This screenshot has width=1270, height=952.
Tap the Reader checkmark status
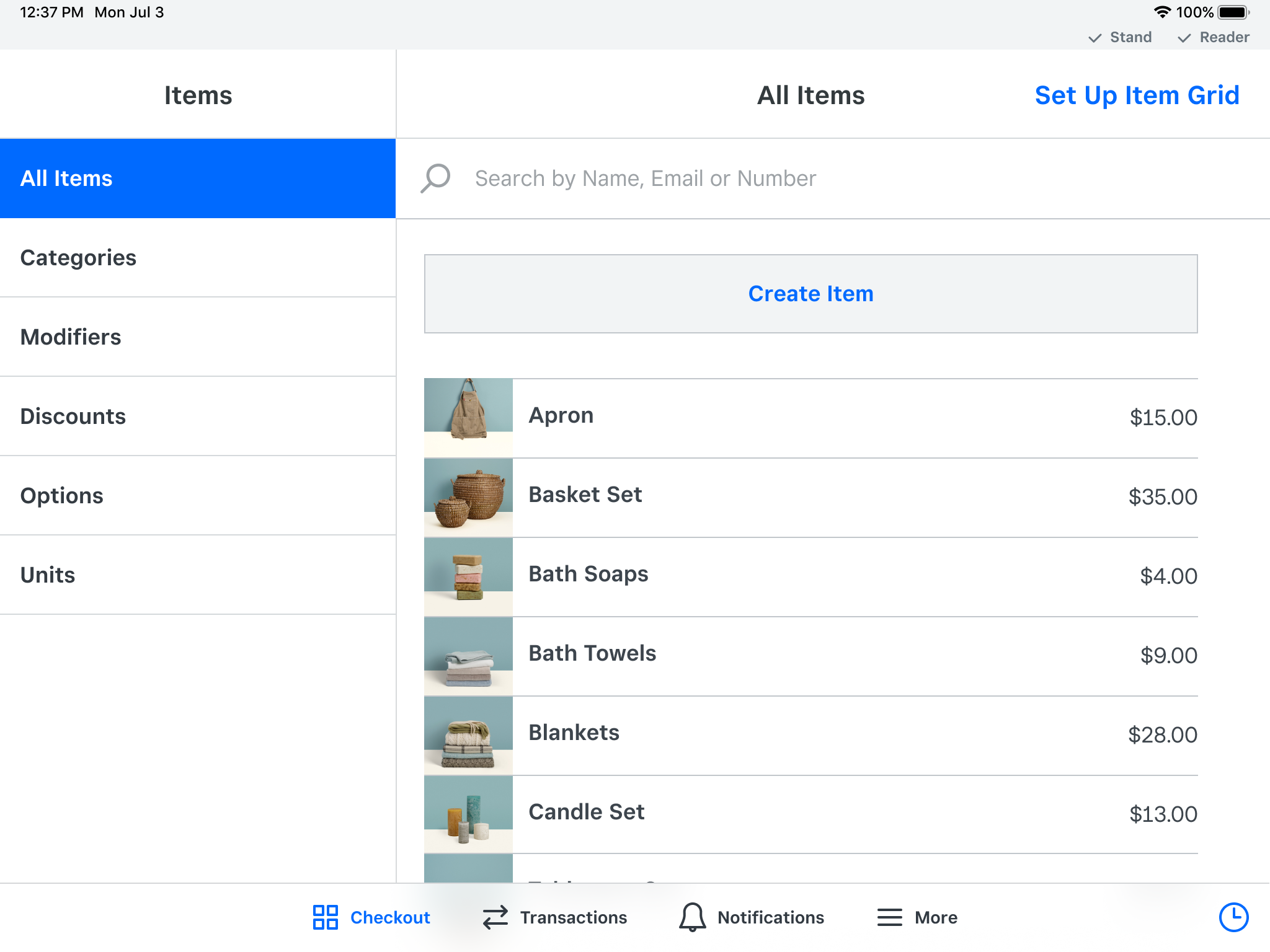point(1214,38)
